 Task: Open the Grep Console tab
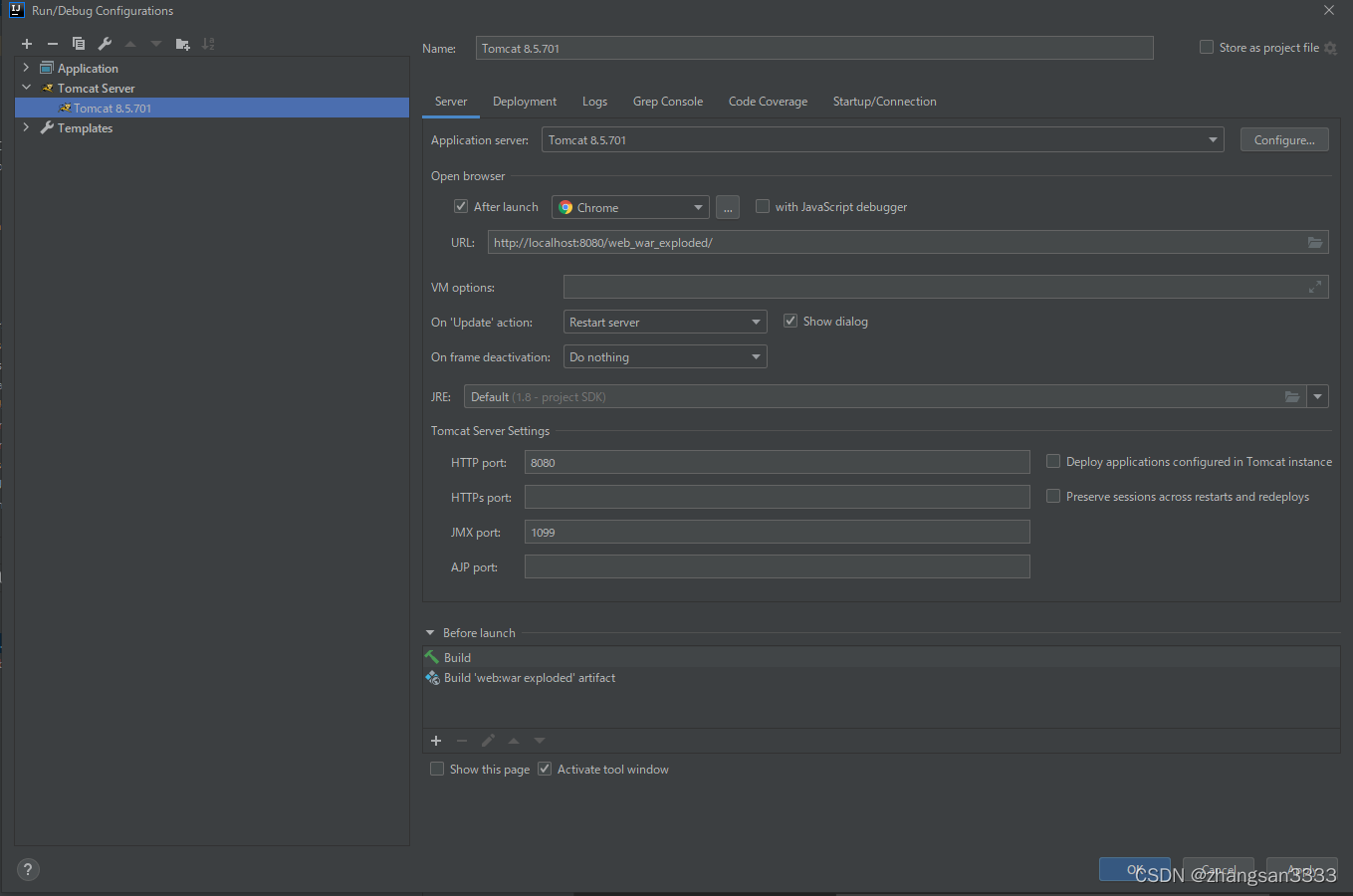[668, 102]
